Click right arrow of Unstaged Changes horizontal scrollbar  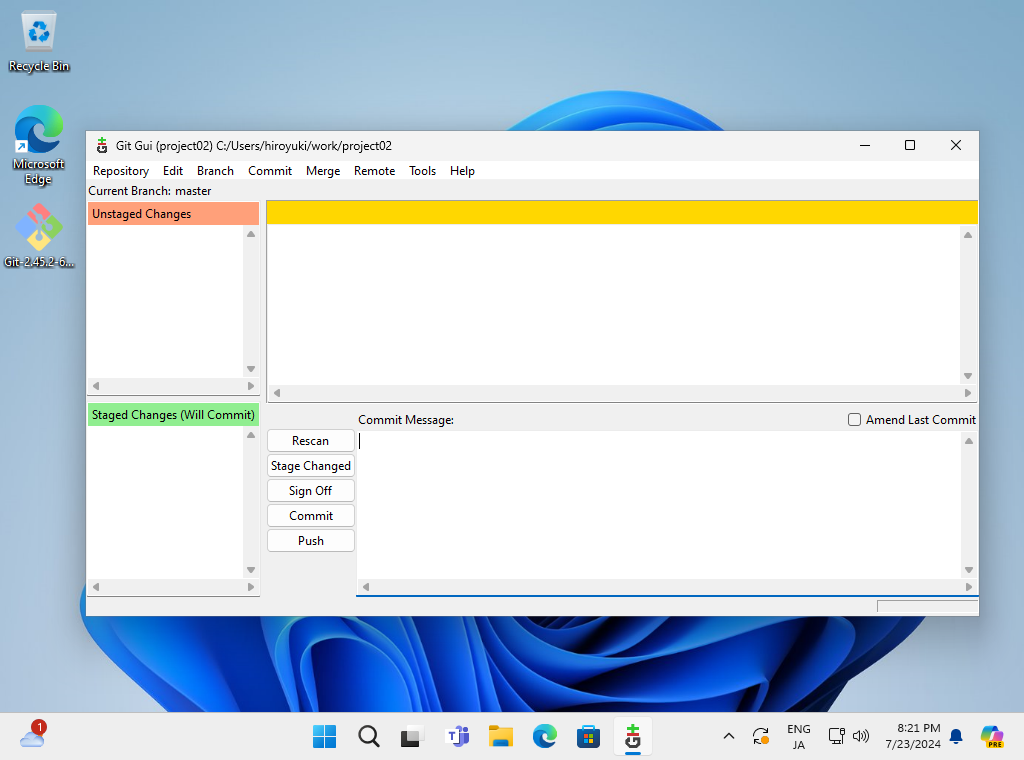pos(251,386)
